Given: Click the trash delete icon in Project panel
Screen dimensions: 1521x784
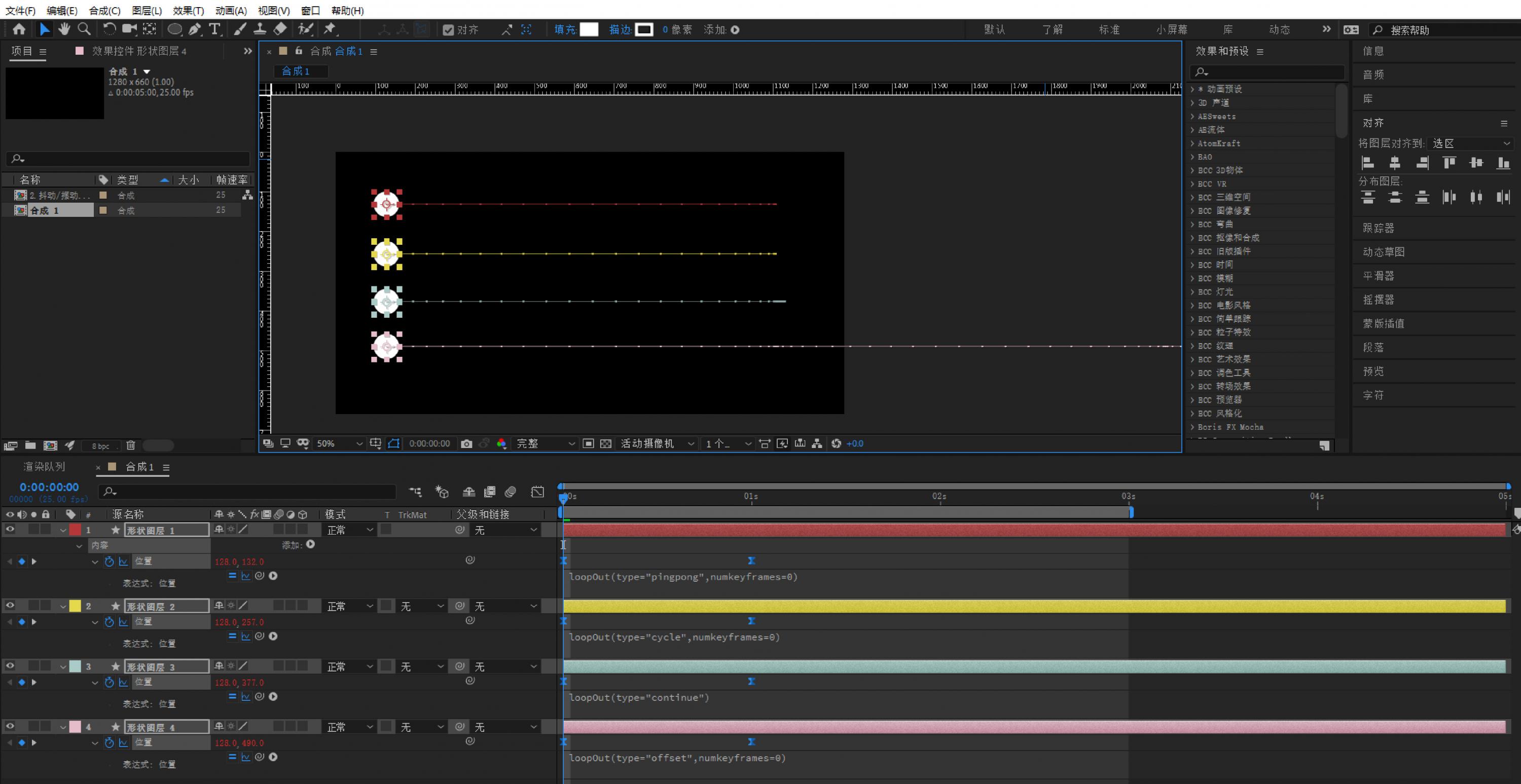Looking at the screenshot, I should pos(131,445).
